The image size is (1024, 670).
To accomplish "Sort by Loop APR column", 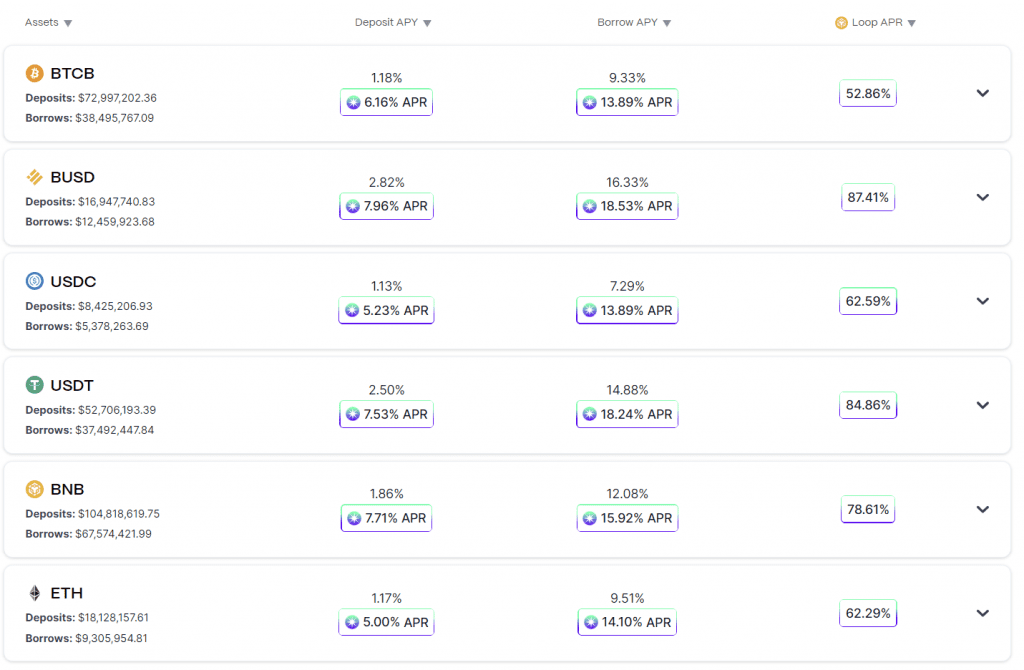I will 876,23.
